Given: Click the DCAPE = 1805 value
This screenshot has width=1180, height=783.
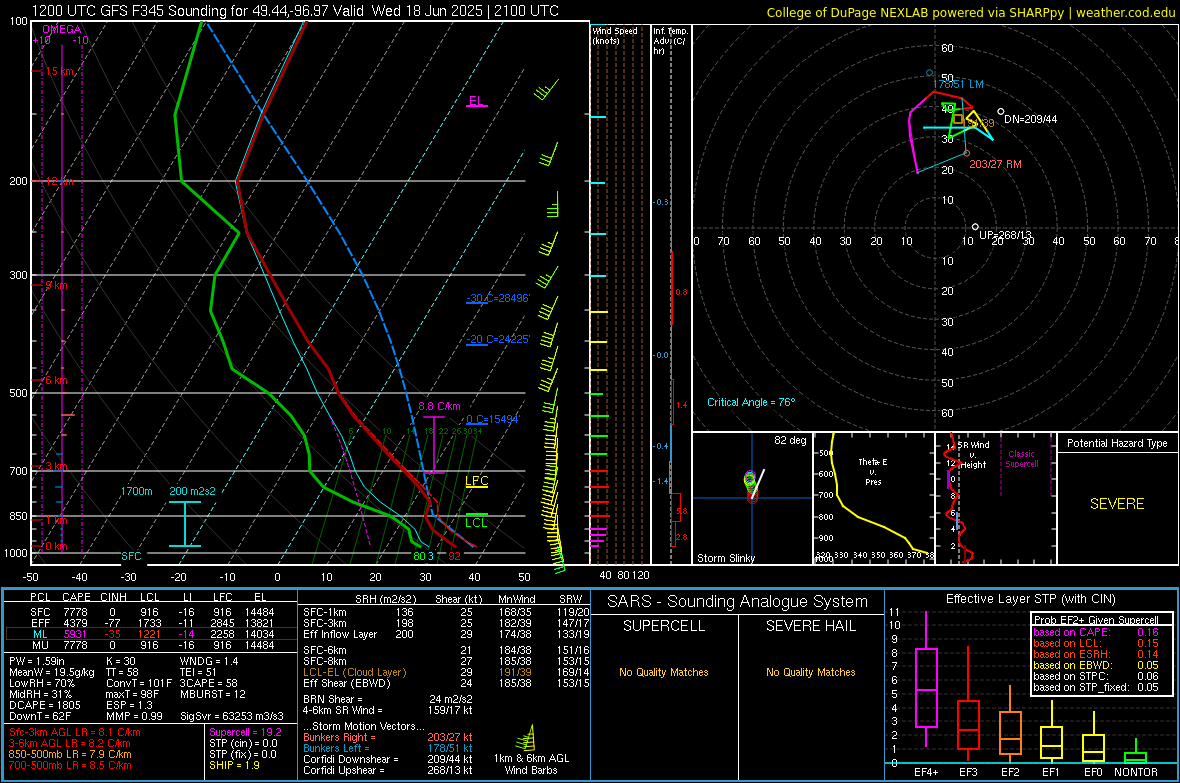Looking at the screenshot, I should 43,705.
